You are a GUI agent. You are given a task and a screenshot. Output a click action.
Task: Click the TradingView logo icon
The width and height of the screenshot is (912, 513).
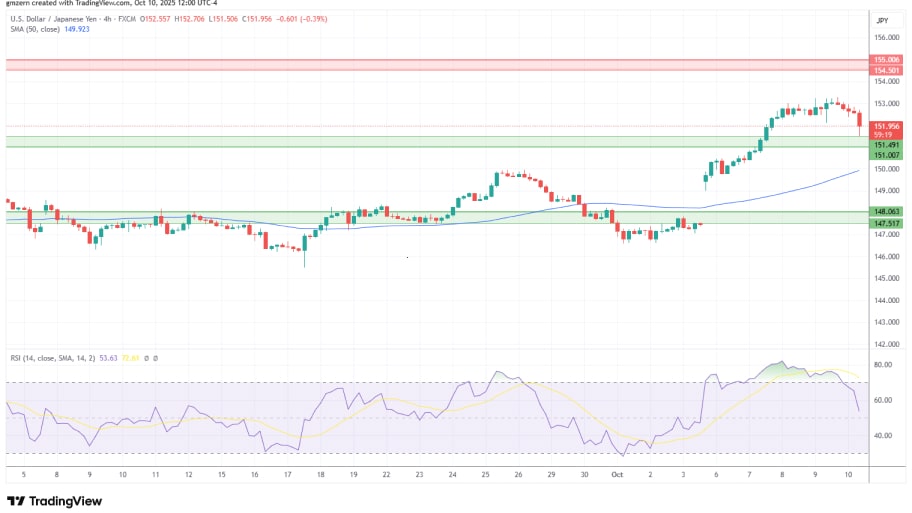pyautogui.click(x=17, y=500)
